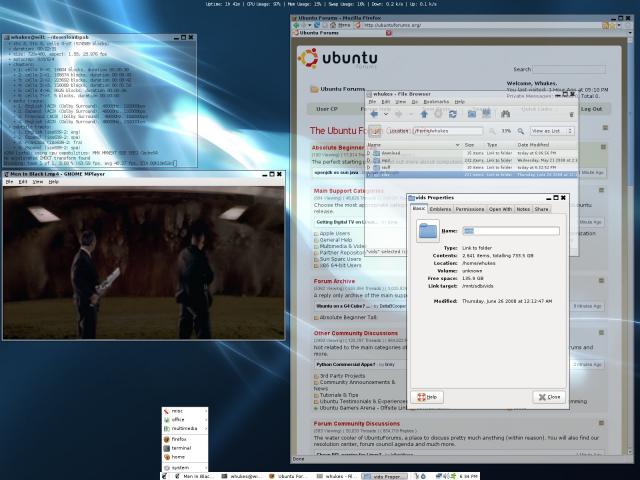Open the View as List dropdown
The width and height of the screenshot is (640, 480).
(x=552, y=131)
